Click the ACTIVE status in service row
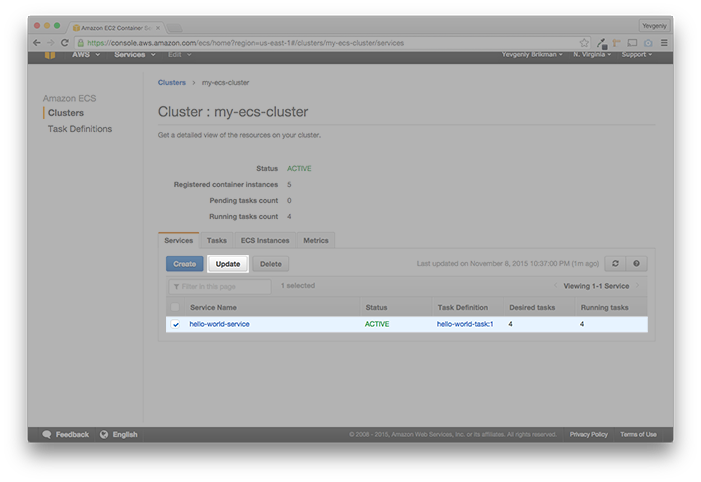 (x=377, y=324)
